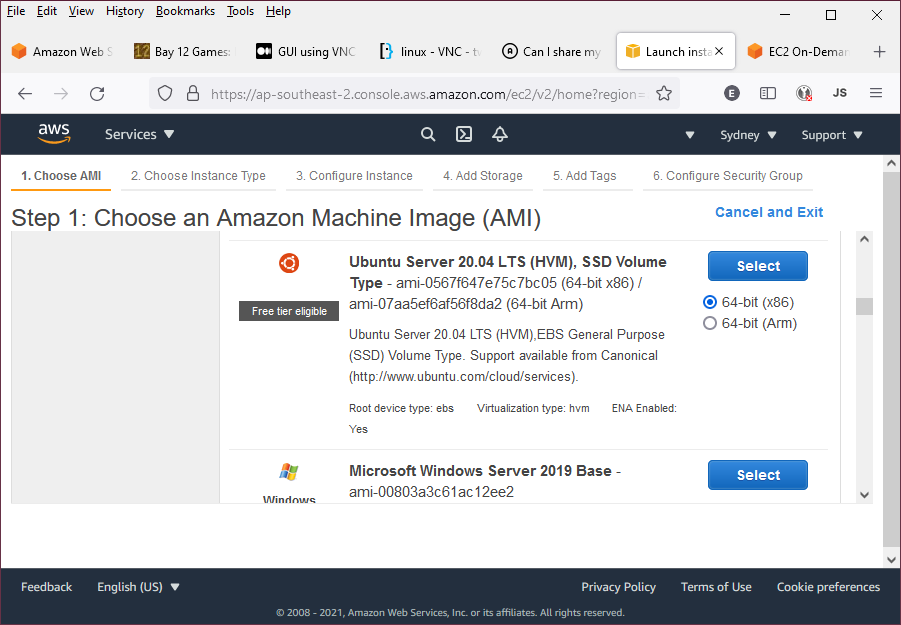The height and width of the screenshot is (625, 901).
Task: Expand the Support dropdown menu
Action: tap(831, 135)
